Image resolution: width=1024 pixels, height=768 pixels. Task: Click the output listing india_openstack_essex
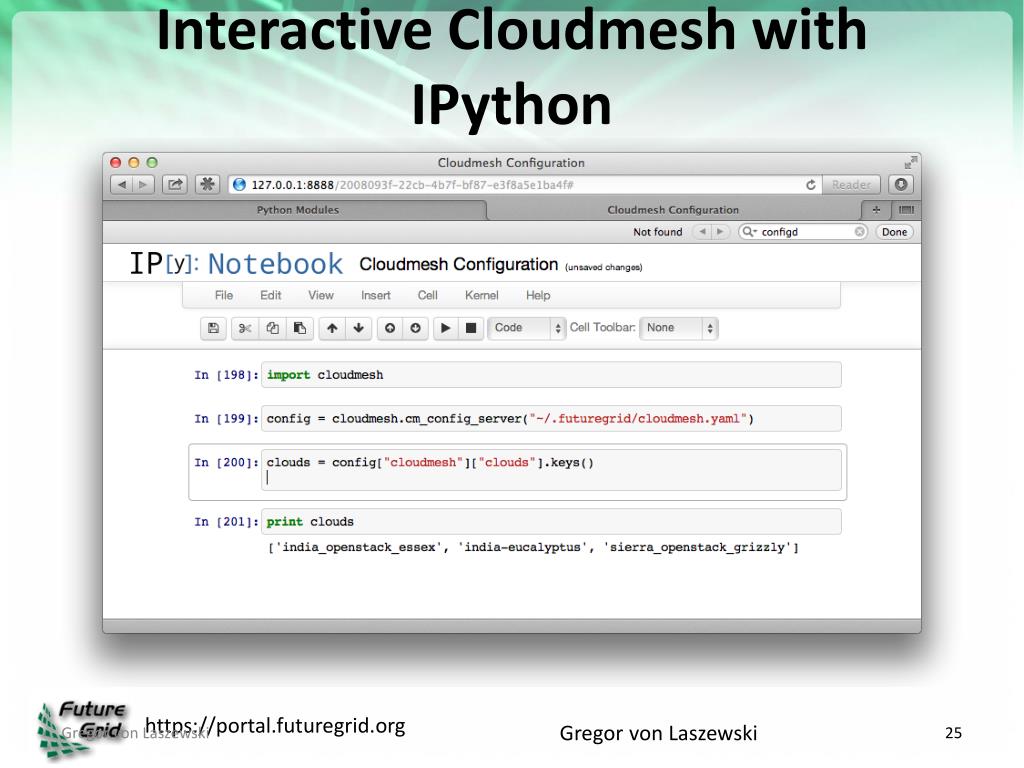point(533,547)
